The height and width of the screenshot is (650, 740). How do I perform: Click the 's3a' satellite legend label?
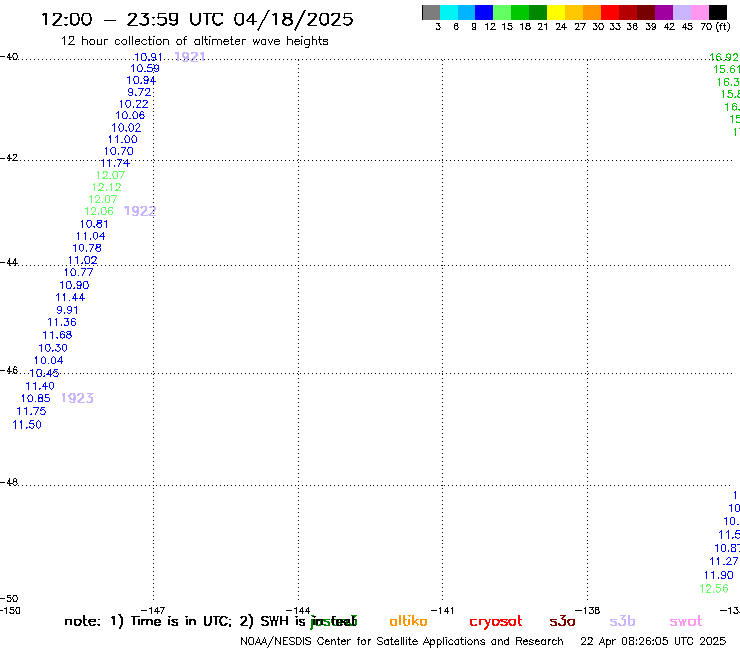point(562,621)
